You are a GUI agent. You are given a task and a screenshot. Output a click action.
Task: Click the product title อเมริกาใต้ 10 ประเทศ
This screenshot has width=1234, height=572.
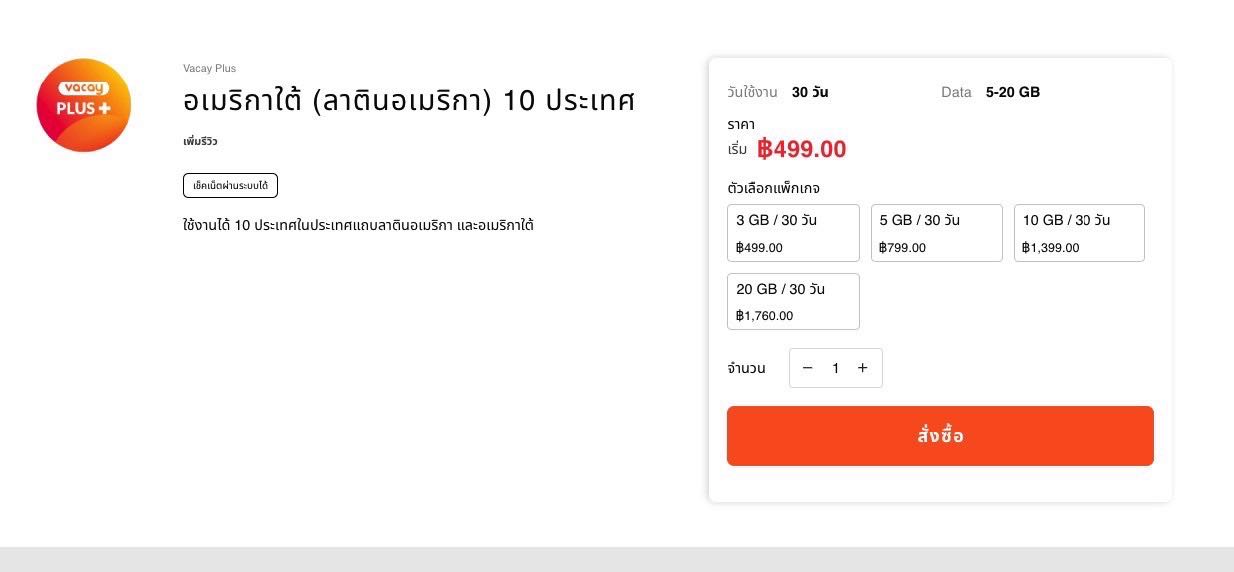point(409,101)
